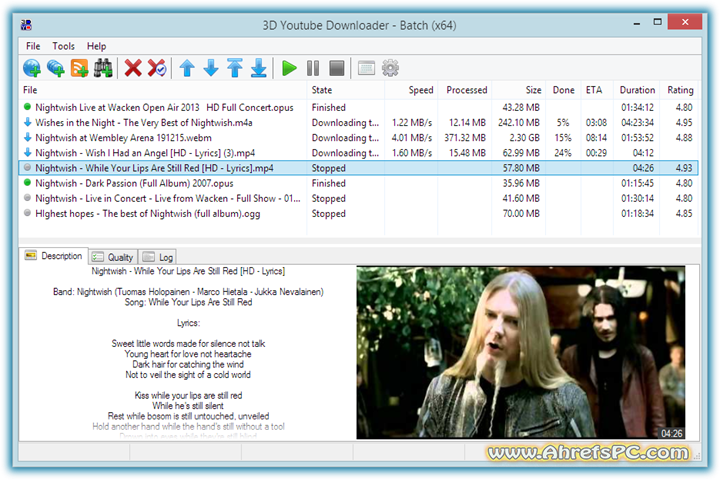Open the File menu
This screenshot has width=720, height=480.
click(33, 46)
